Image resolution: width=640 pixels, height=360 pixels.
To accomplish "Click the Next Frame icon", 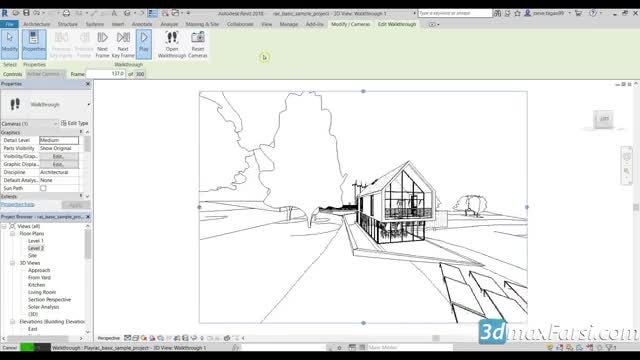I will [x=102, y=44].
